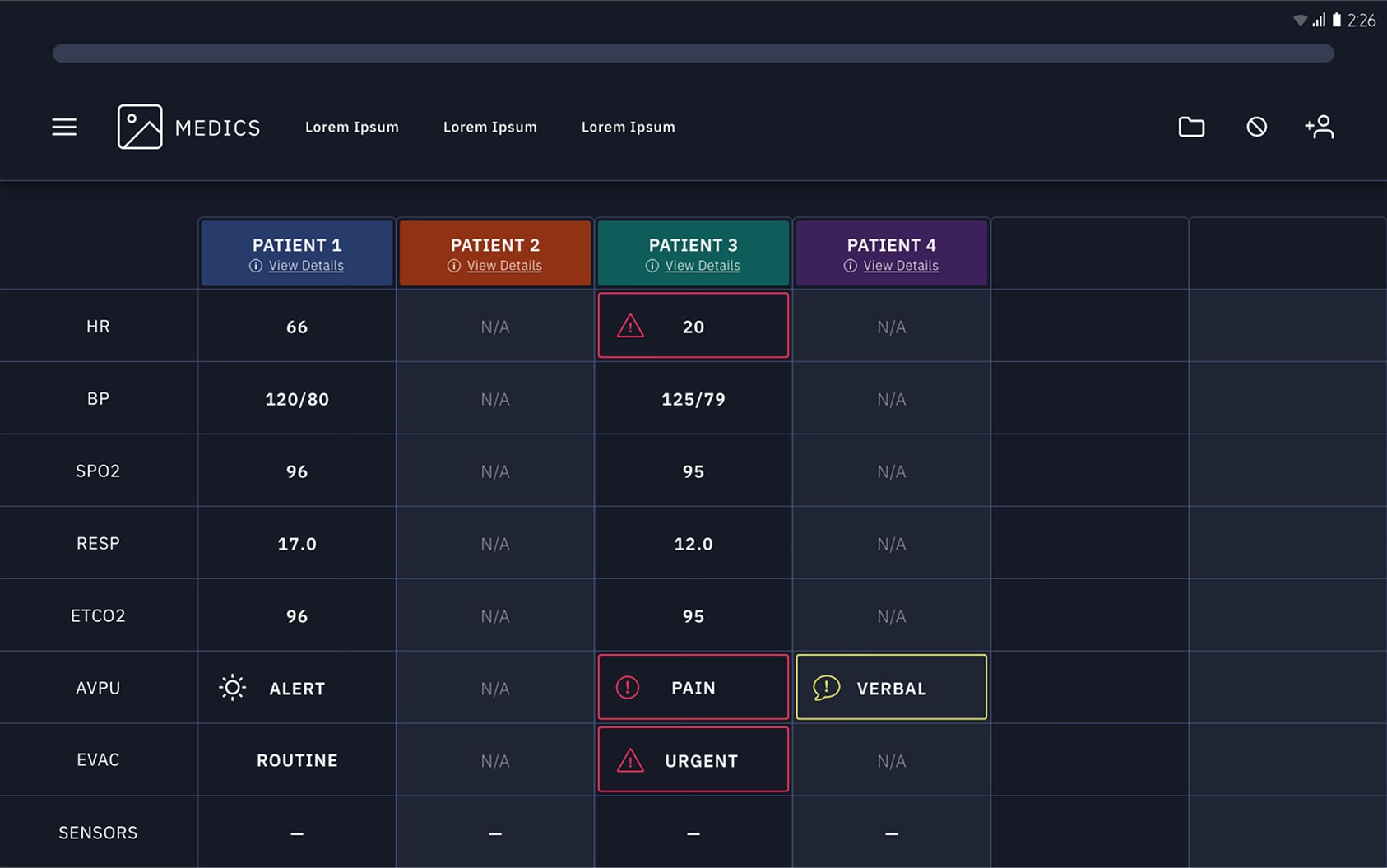
Task: Select the first Lorem Ipsum menu item
Action: (352, 127)
